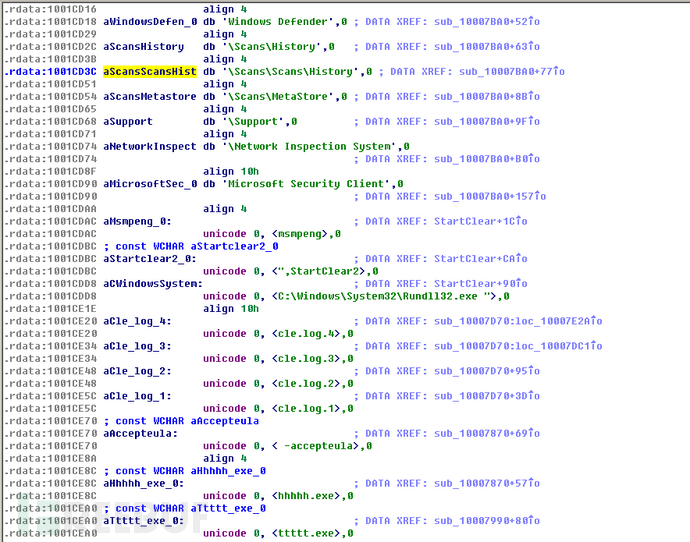This screenshot has width=690, height=542.
Task: Follow the sub_10007BA0+9F xref
Action: pos(487,122)
